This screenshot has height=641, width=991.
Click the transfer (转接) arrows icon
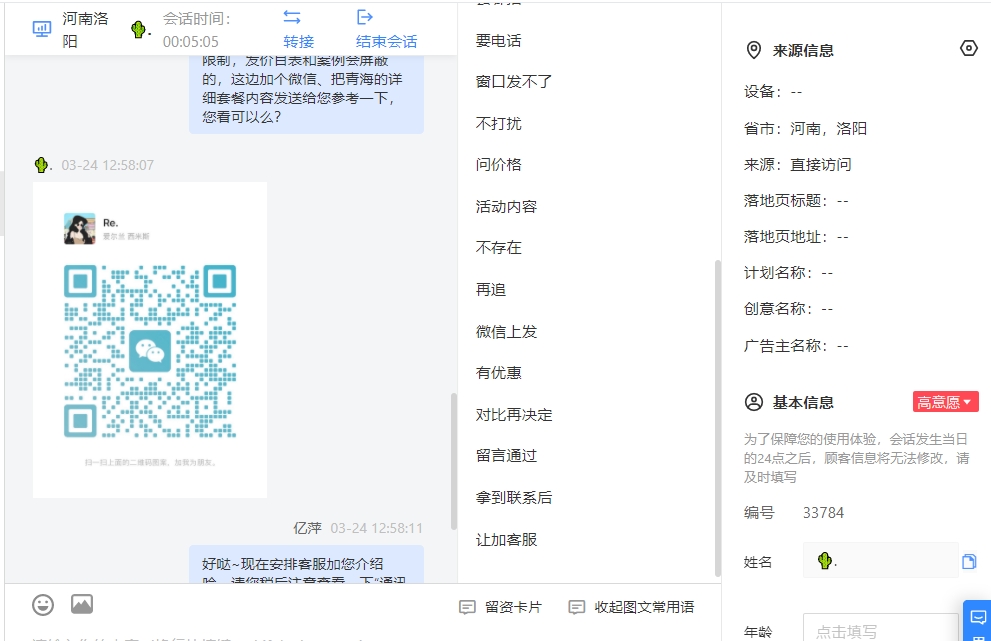point(292,17)
